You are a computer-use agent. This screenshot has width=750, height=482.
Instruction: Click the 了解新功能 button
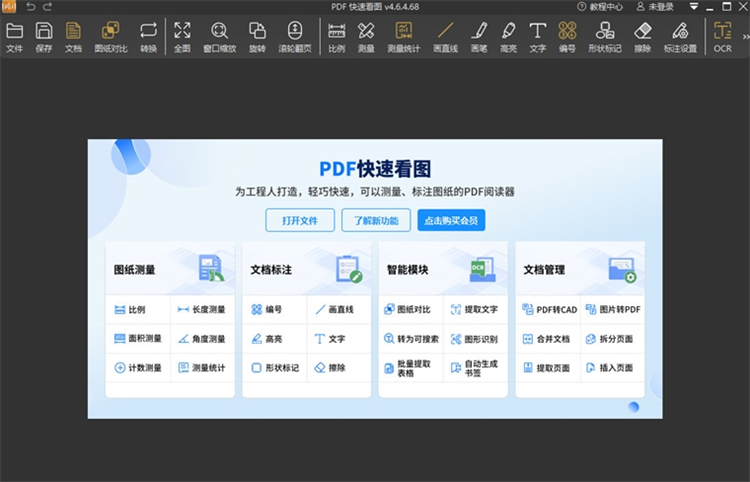coord(375,220)
